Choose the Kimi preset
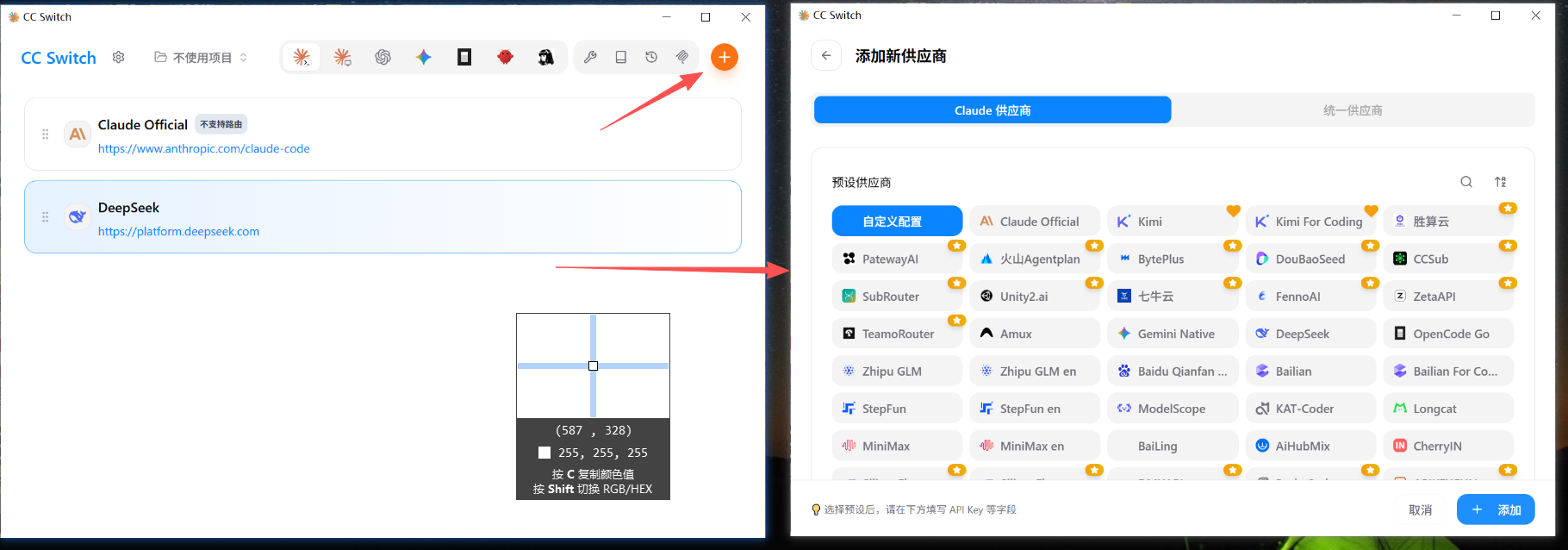This screenshot has height=550, width=1568. tap(1173, 221)
